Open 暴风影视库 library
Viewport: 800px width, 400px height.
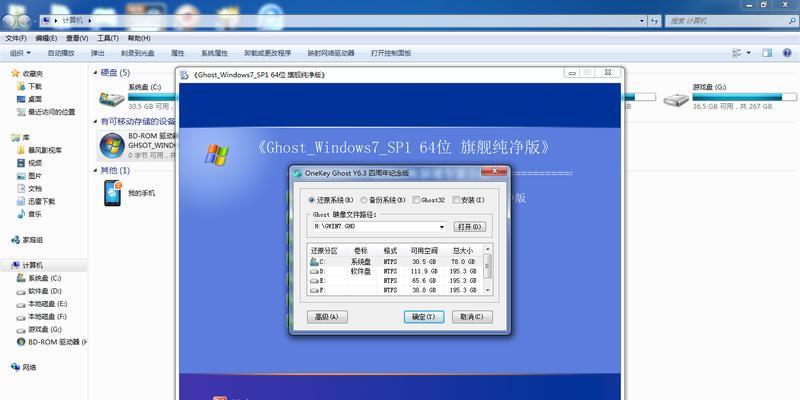(x=45, y=151)
